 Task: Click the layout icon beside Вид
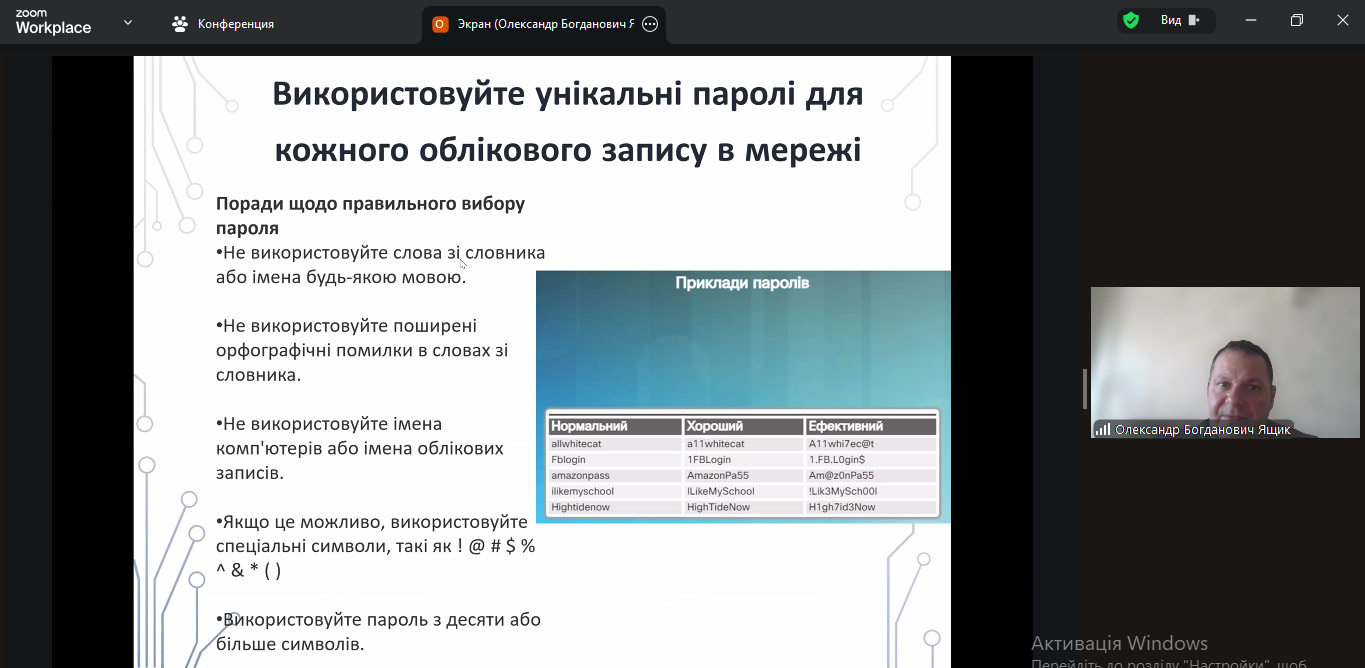tap(1194, 21)
